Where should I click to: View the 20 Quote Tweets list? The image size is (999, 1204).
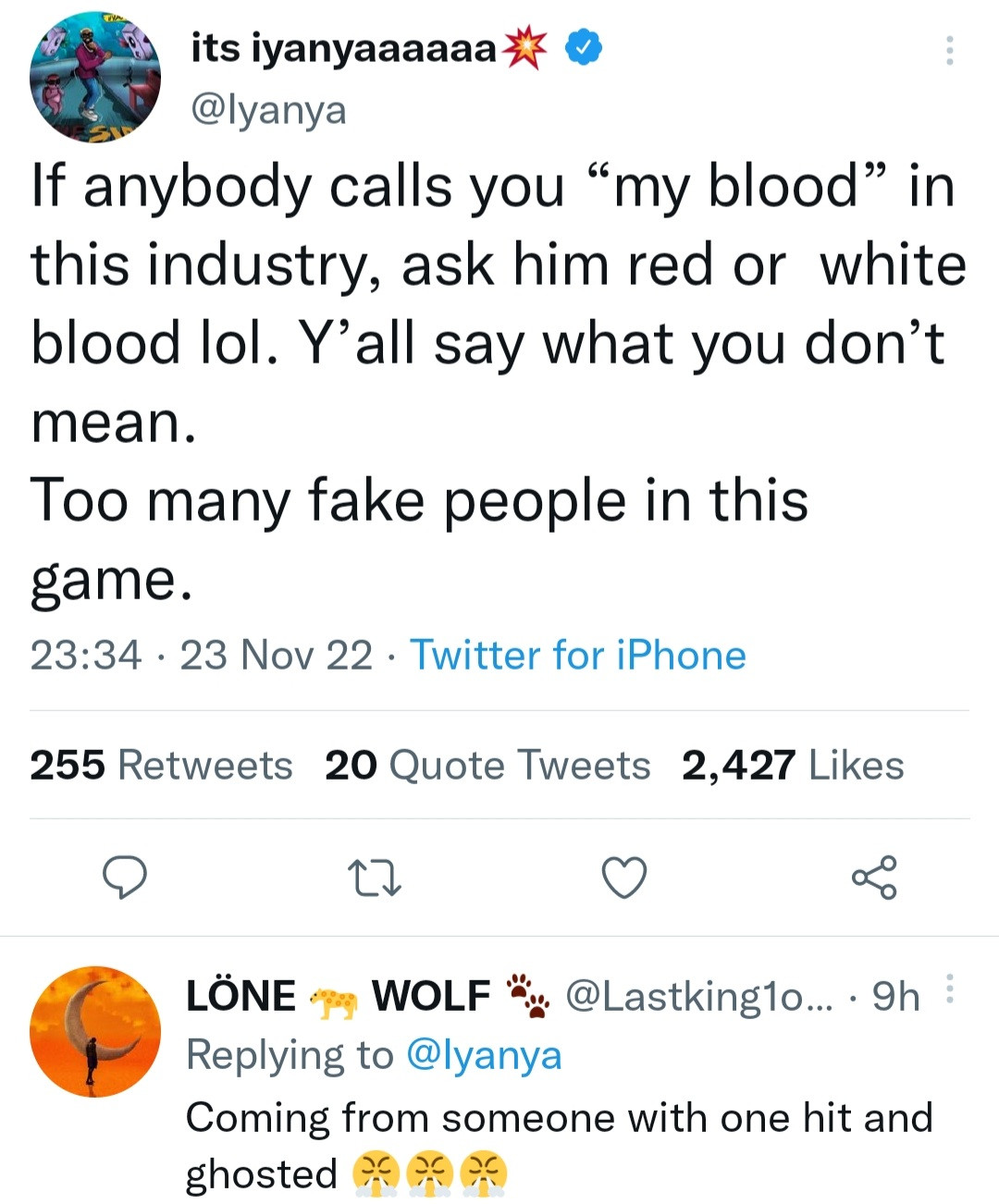point(487,765)
